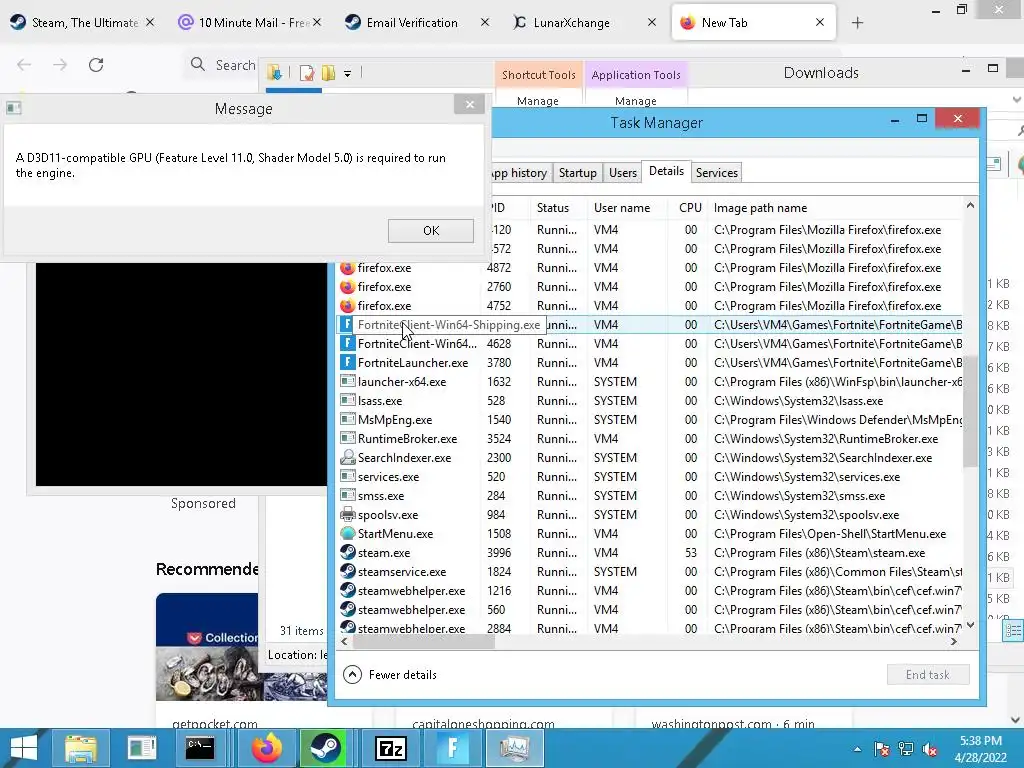The width and height of the screenshot is (1024, 768).
Task: Select MsMpEng.exe process icon
Action: tap(347, 419)
